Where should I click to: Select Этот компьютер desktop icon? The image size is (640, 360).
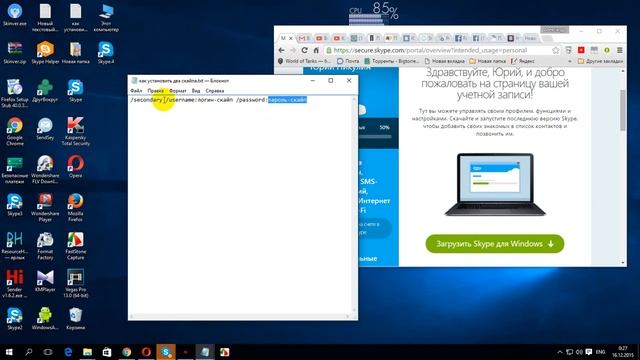[x=106, y=18]
